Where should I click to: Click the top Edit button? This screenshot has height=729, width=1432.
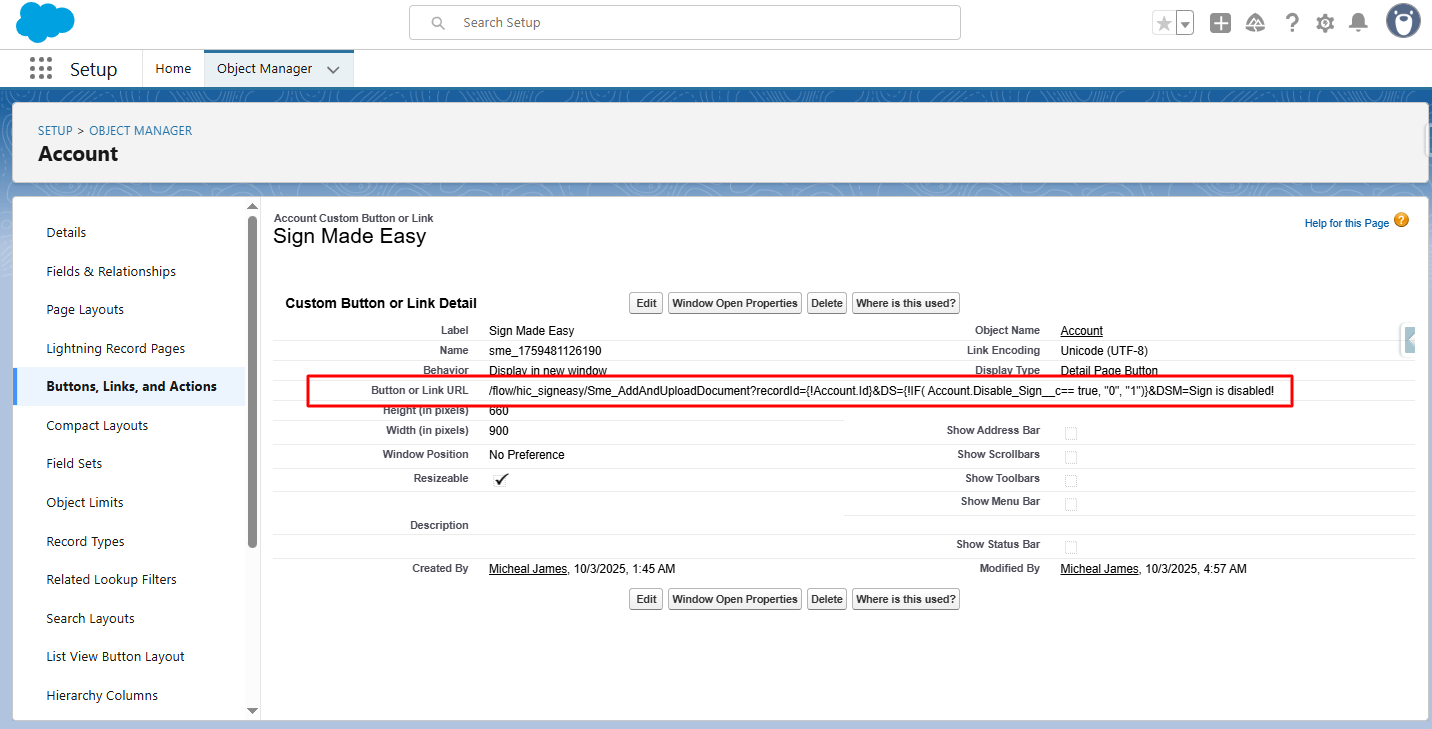coord(646,303)
